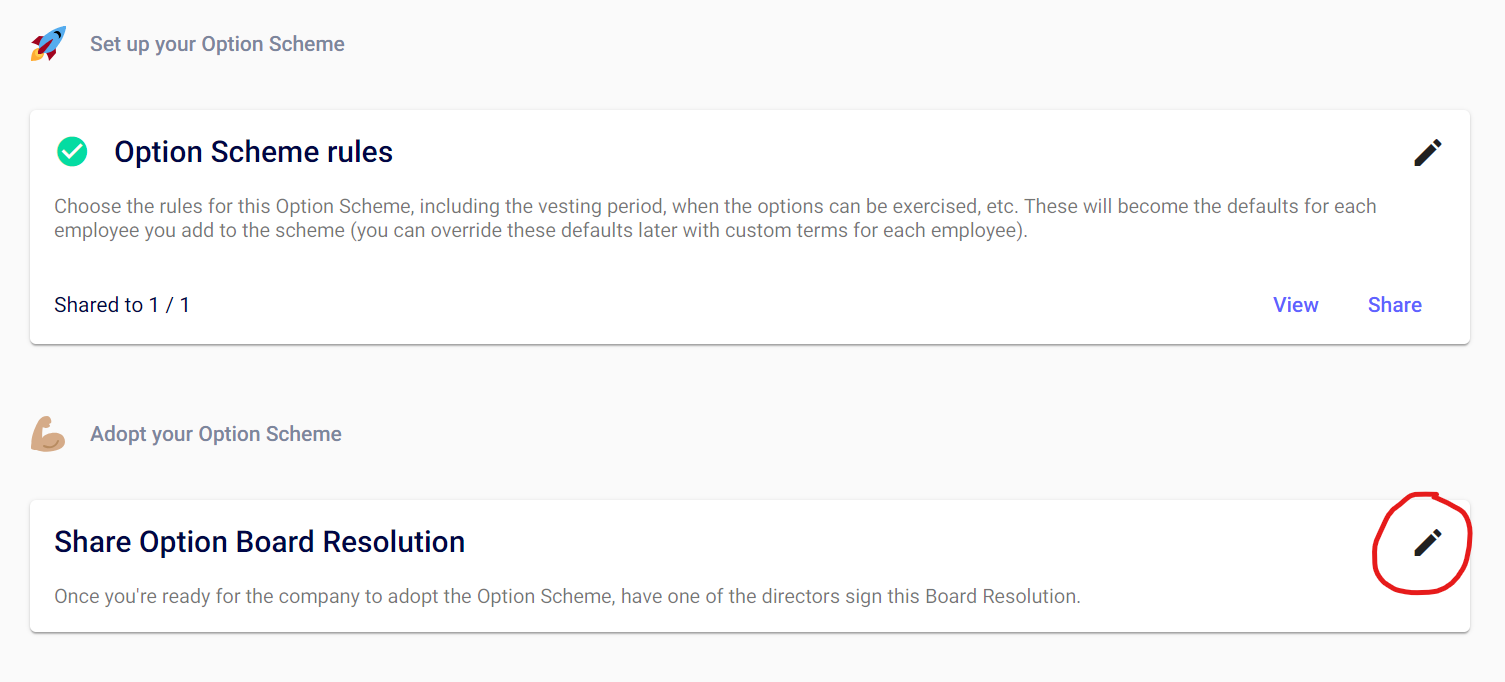Click pencil icon for Share Option Board Resolution
Viewport: 1505px width, 682px height.
click(1427, 542)
